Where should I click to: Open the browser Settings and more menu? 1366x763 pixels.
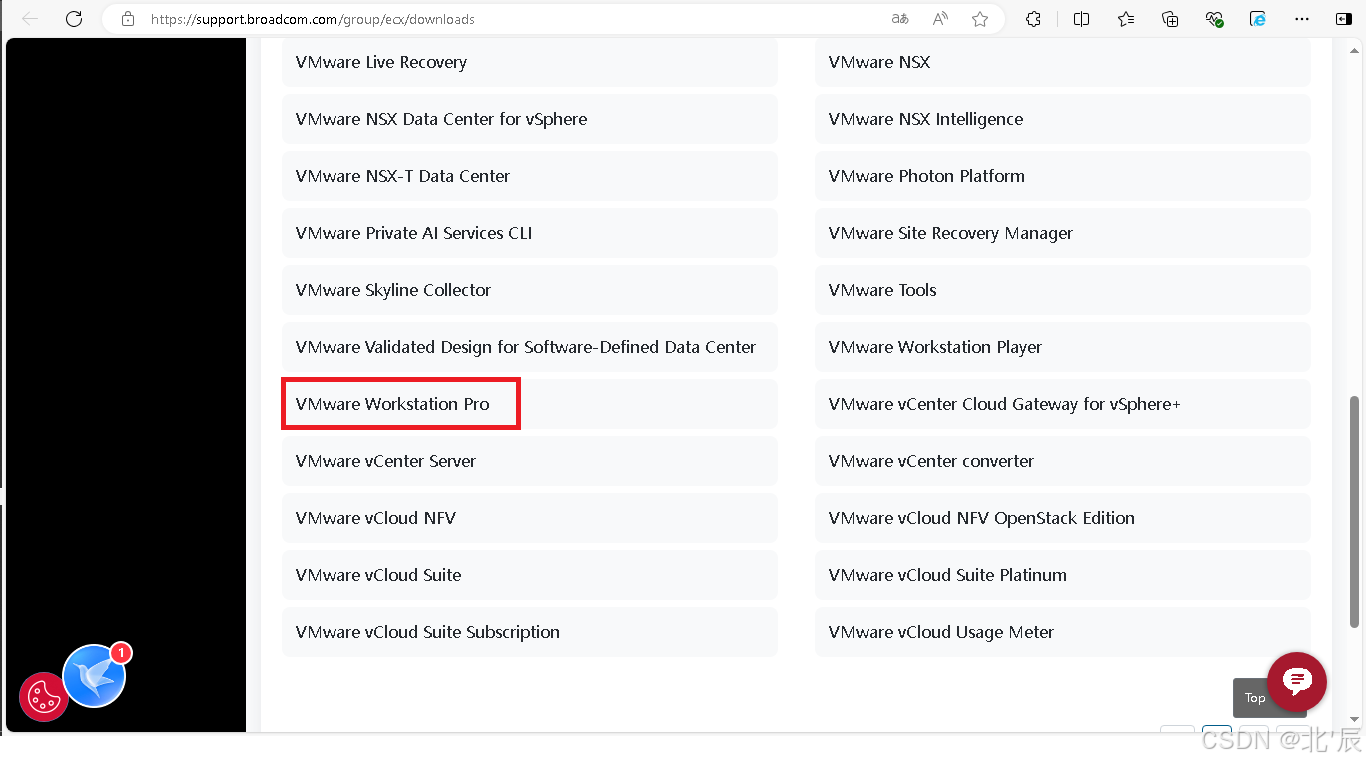[x=1302, y=19]
